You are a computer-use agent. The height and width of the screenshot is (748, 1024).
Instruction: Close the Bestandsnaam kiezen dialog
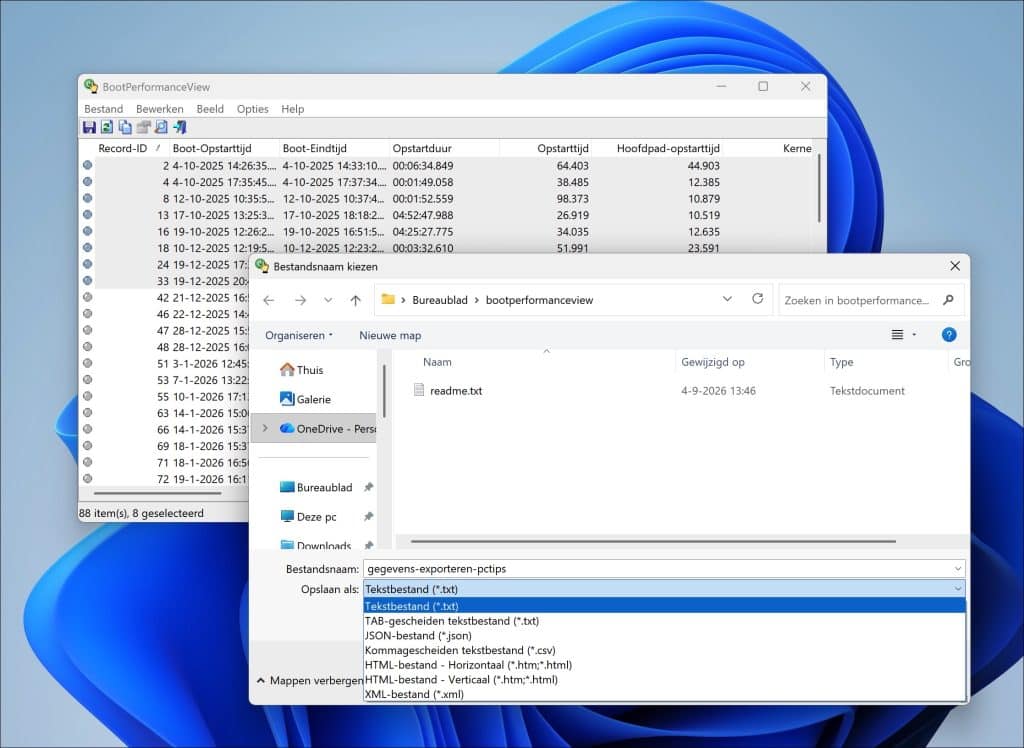point(955,266)
